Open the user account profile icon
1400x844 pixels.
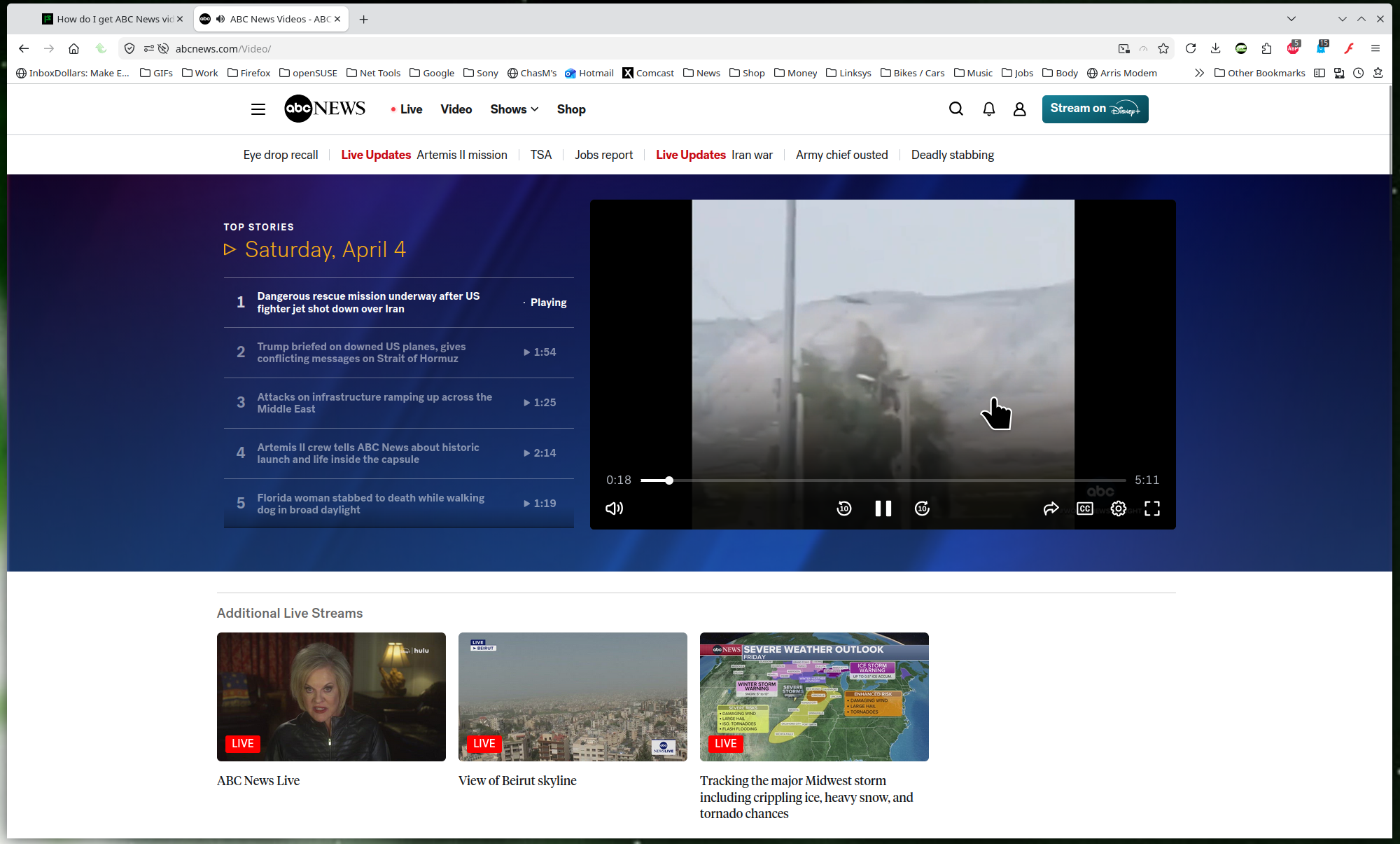[1019, 109]
